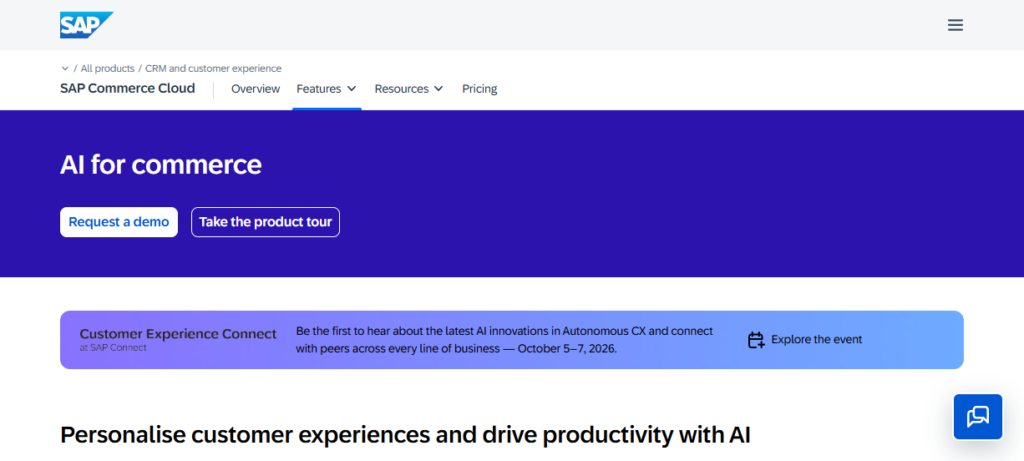Expand the breadcrumb chevron before All products
This screenshot has height=461, width=1024.
pyautogui.click(x=65, y=69)
